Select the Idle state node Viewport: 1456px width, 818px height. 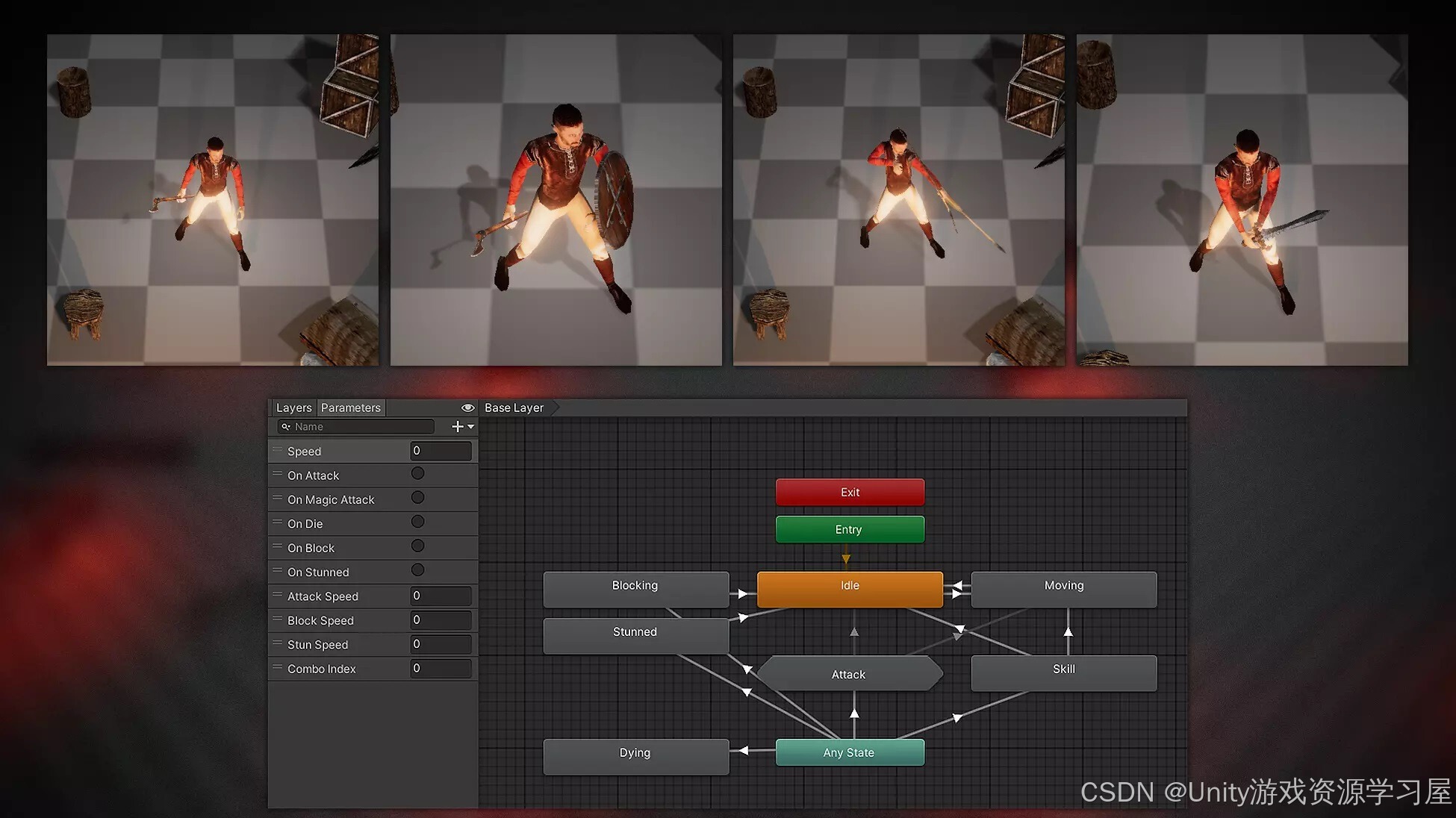point(849,586)
